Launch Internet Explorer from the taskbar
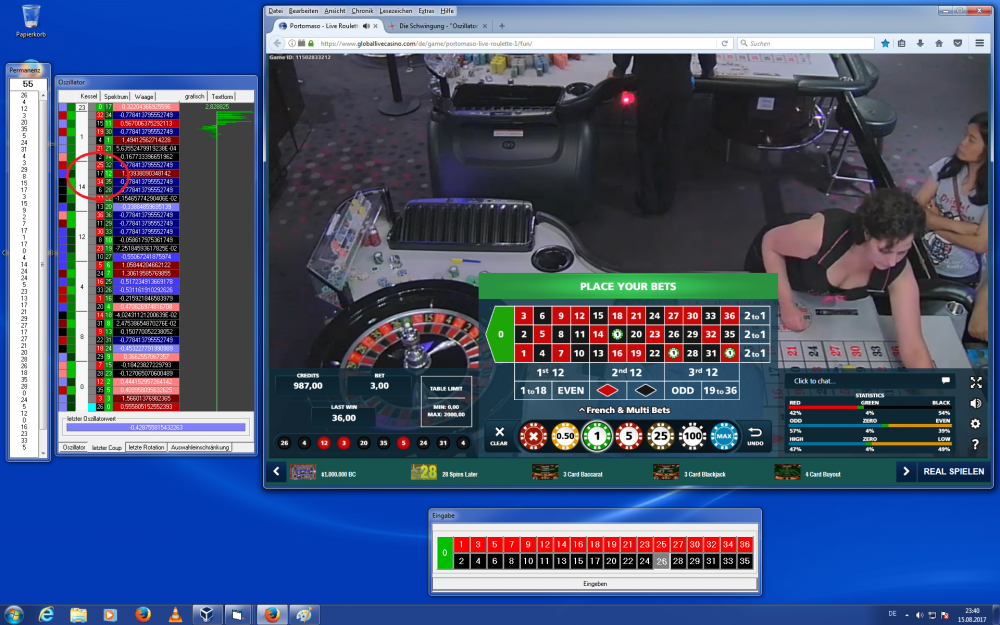Image resolution: width=1000 pixels, height=625 pixels. click(x=46, y=614)
